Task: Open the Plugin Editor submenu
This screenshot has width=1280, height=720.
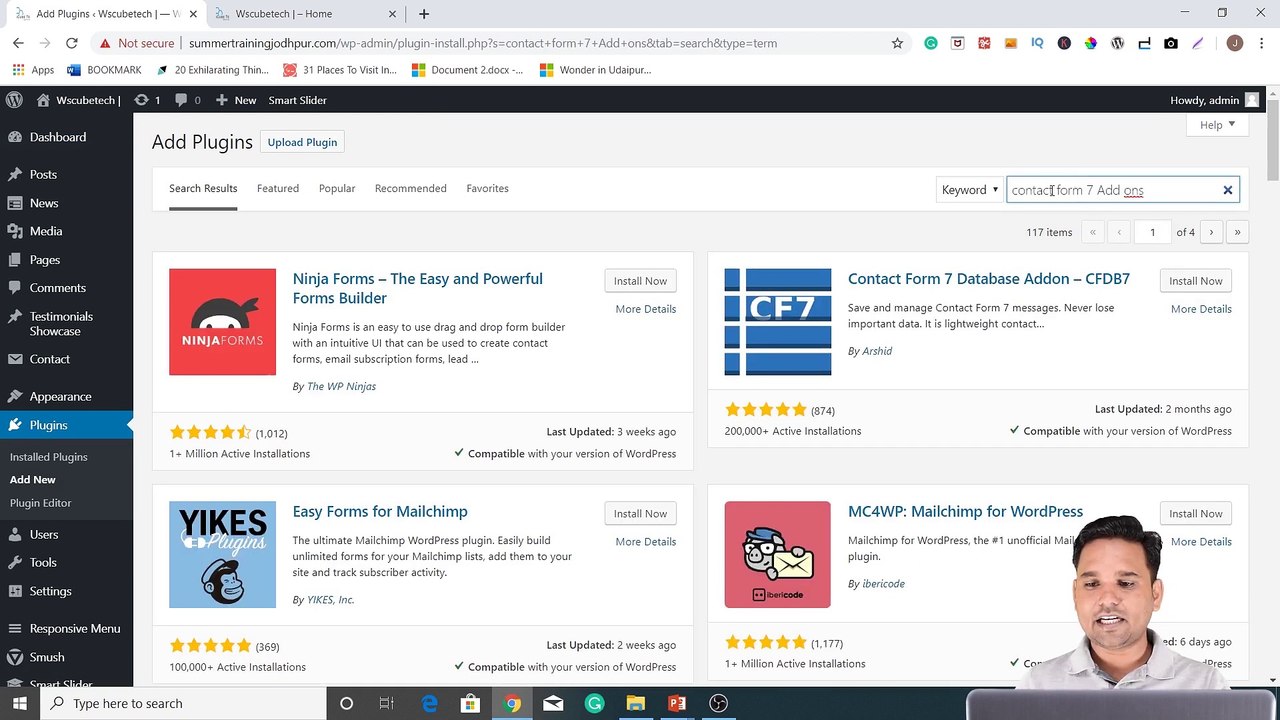Action: click(41, 503)
